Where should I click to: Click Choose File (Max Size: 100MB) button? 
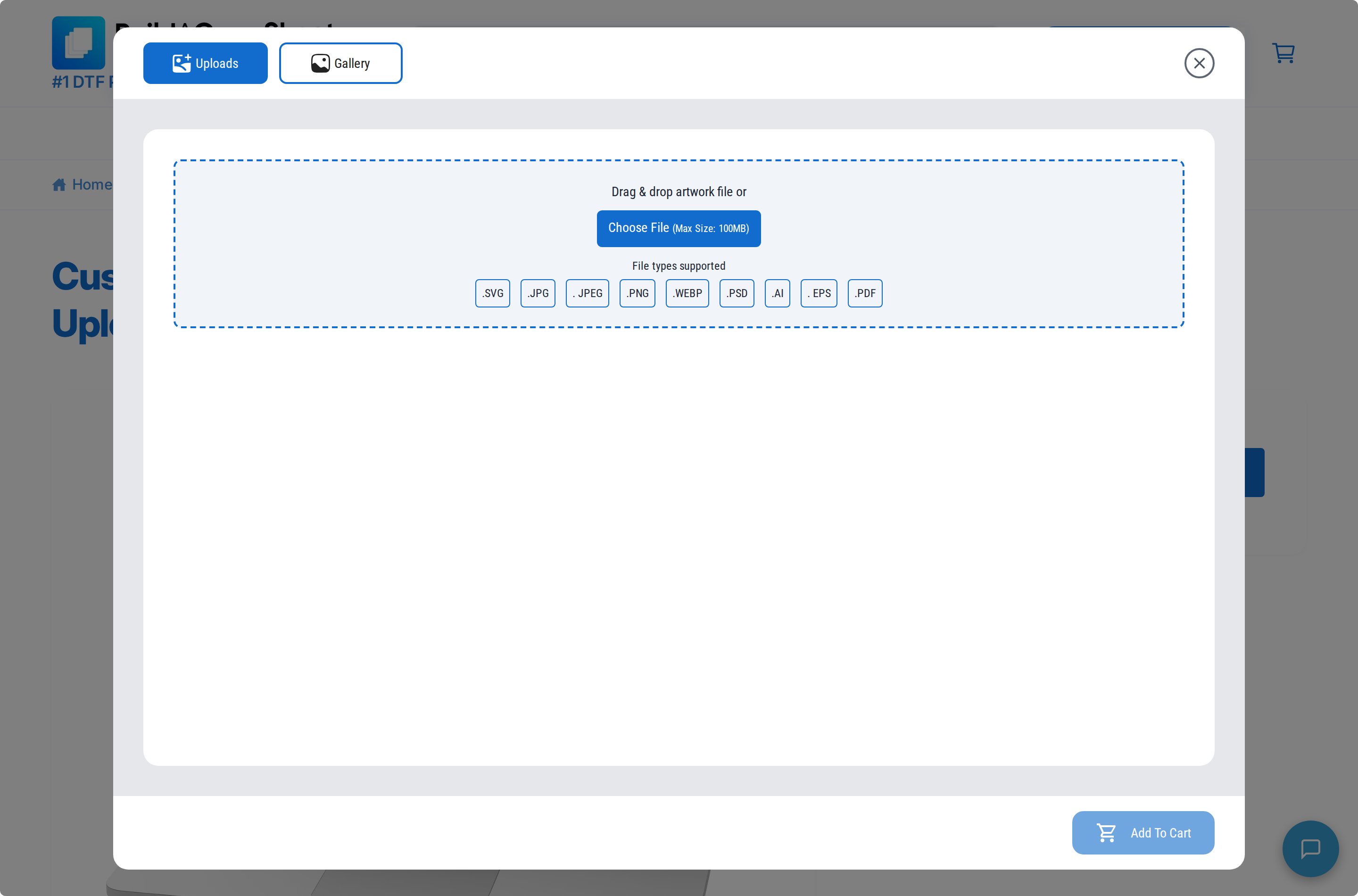tap(679, 229)
